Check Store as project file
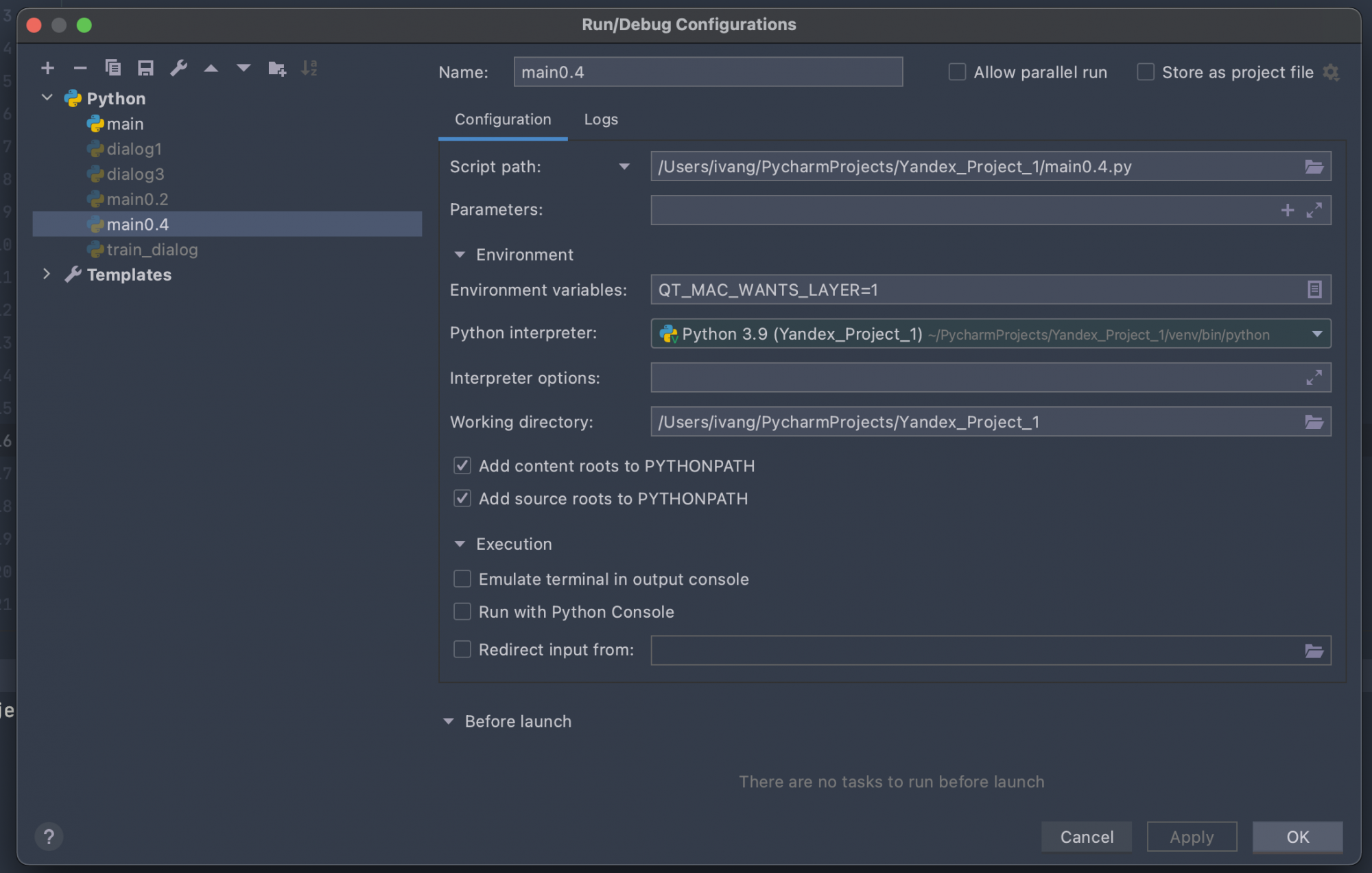Viewport: 1372px width, 873px height. (1145, 72)
